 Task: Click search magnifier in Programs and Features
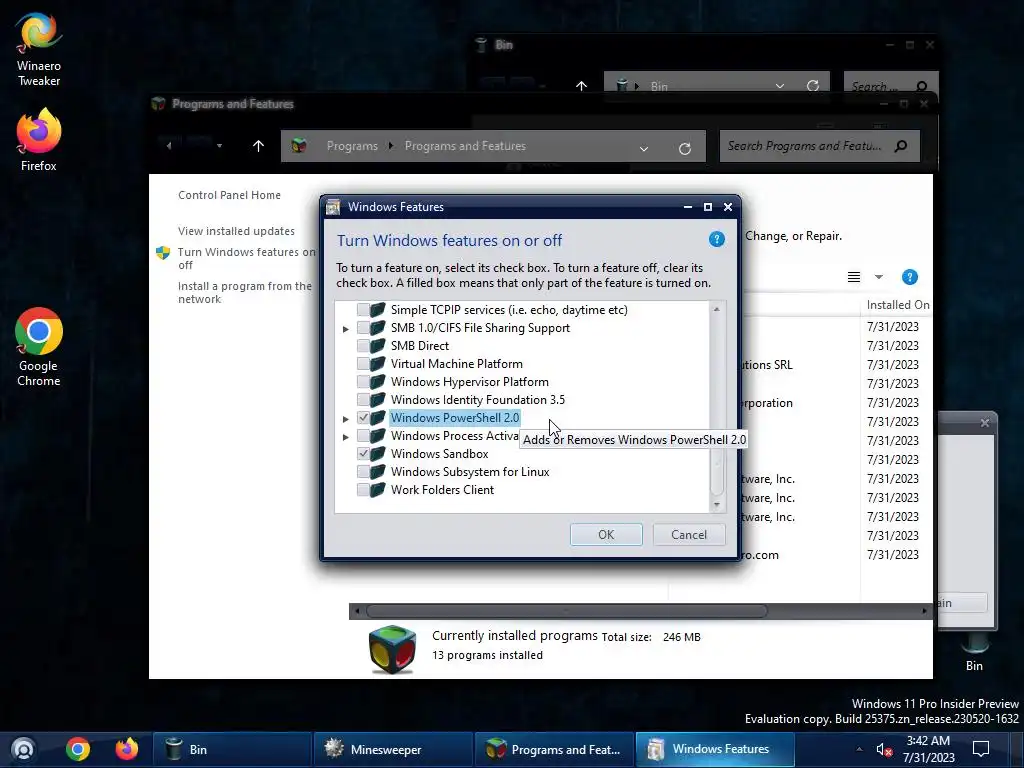coord(901,146)
